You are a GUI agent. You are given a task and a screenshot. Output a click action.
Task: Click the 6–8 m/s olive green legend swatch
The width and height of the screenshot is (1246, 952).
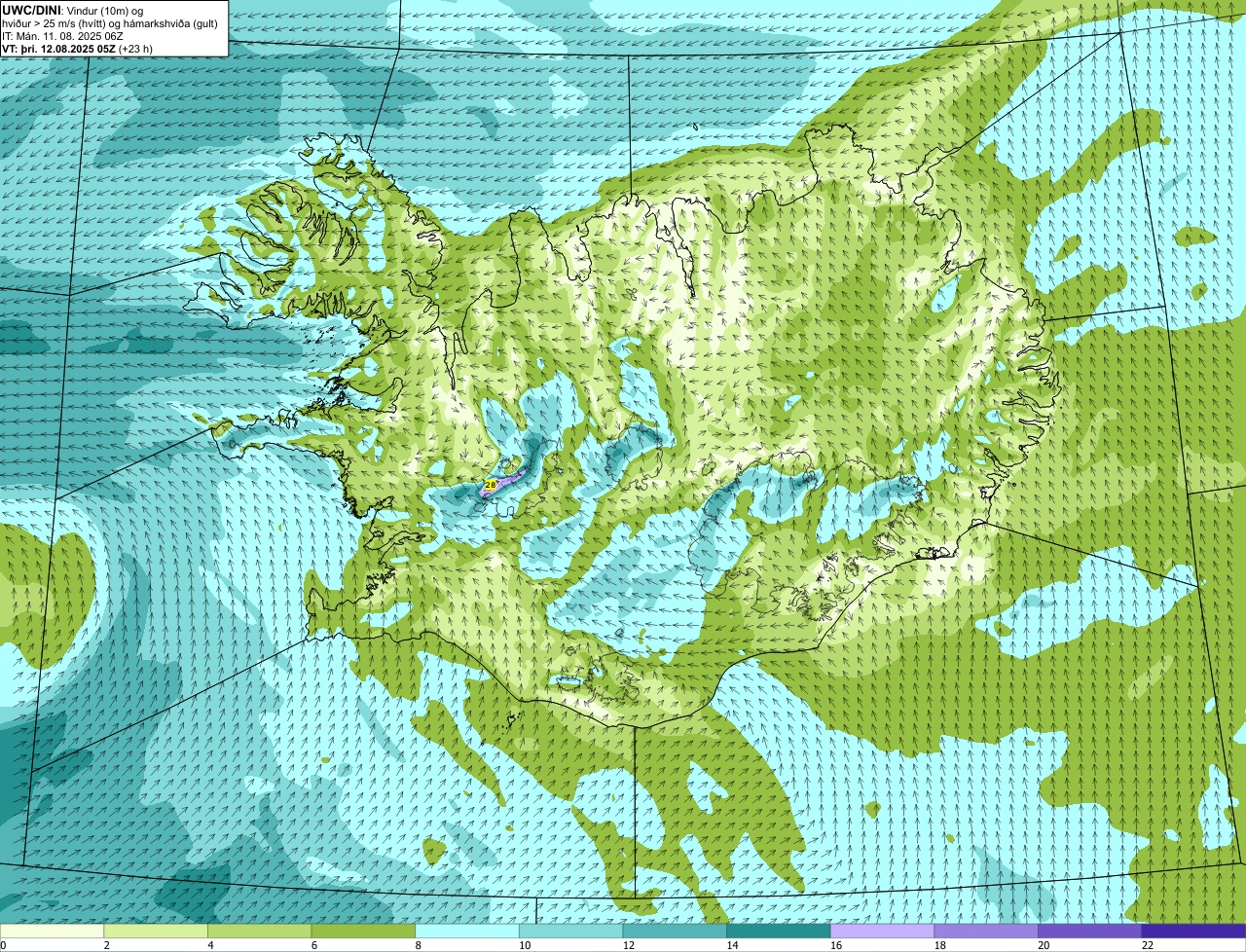click(x=363, y=932)
